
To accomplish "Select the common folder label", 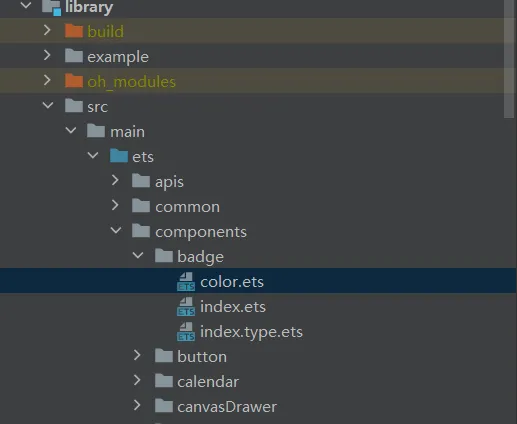I will click(x=187, y=207).
